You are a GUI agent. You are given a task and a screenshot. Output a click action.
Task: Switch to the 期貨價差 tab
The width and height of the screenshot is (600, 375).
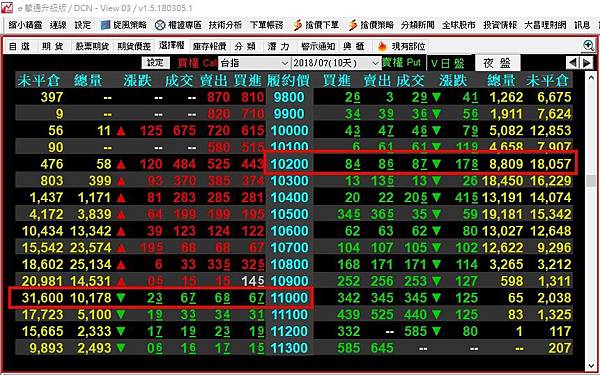[x=134, y=47]
